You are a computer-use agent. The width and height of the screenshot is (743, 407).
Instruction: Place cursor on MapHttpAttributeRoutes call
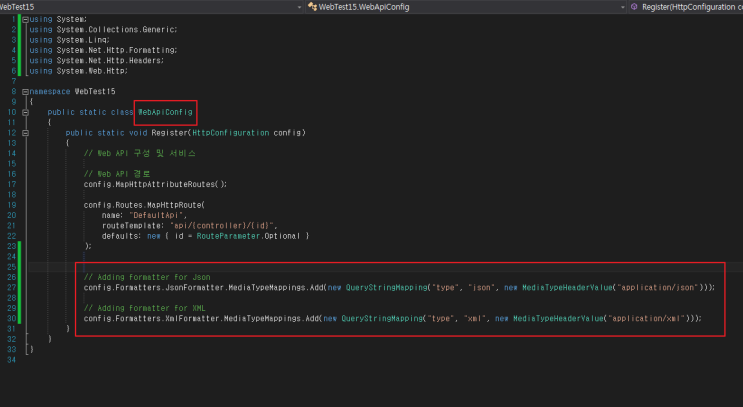click(166, 184)
